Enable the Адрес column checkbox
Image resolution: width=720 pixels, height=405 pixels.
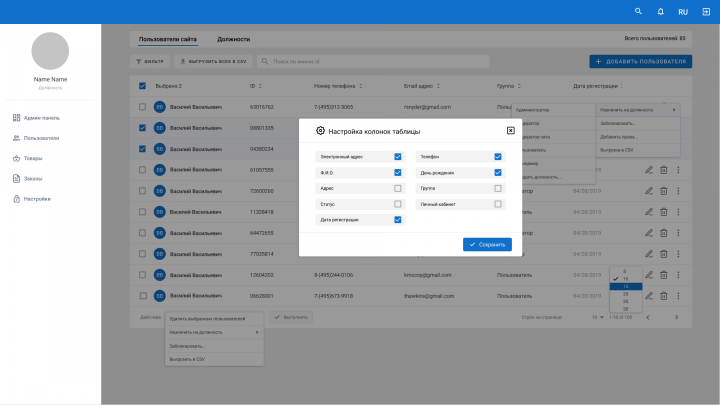pyautogui.click(x=398, y=188)
